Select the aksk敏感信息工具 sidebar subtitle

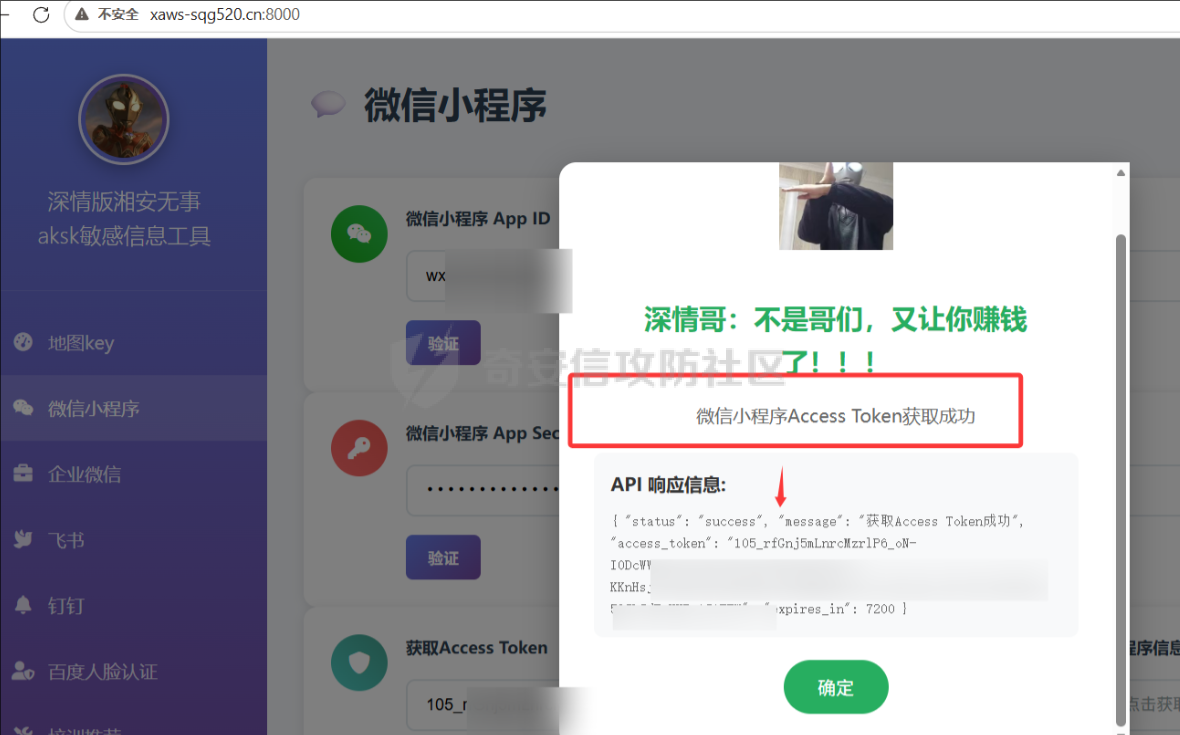tap(124, 236)
